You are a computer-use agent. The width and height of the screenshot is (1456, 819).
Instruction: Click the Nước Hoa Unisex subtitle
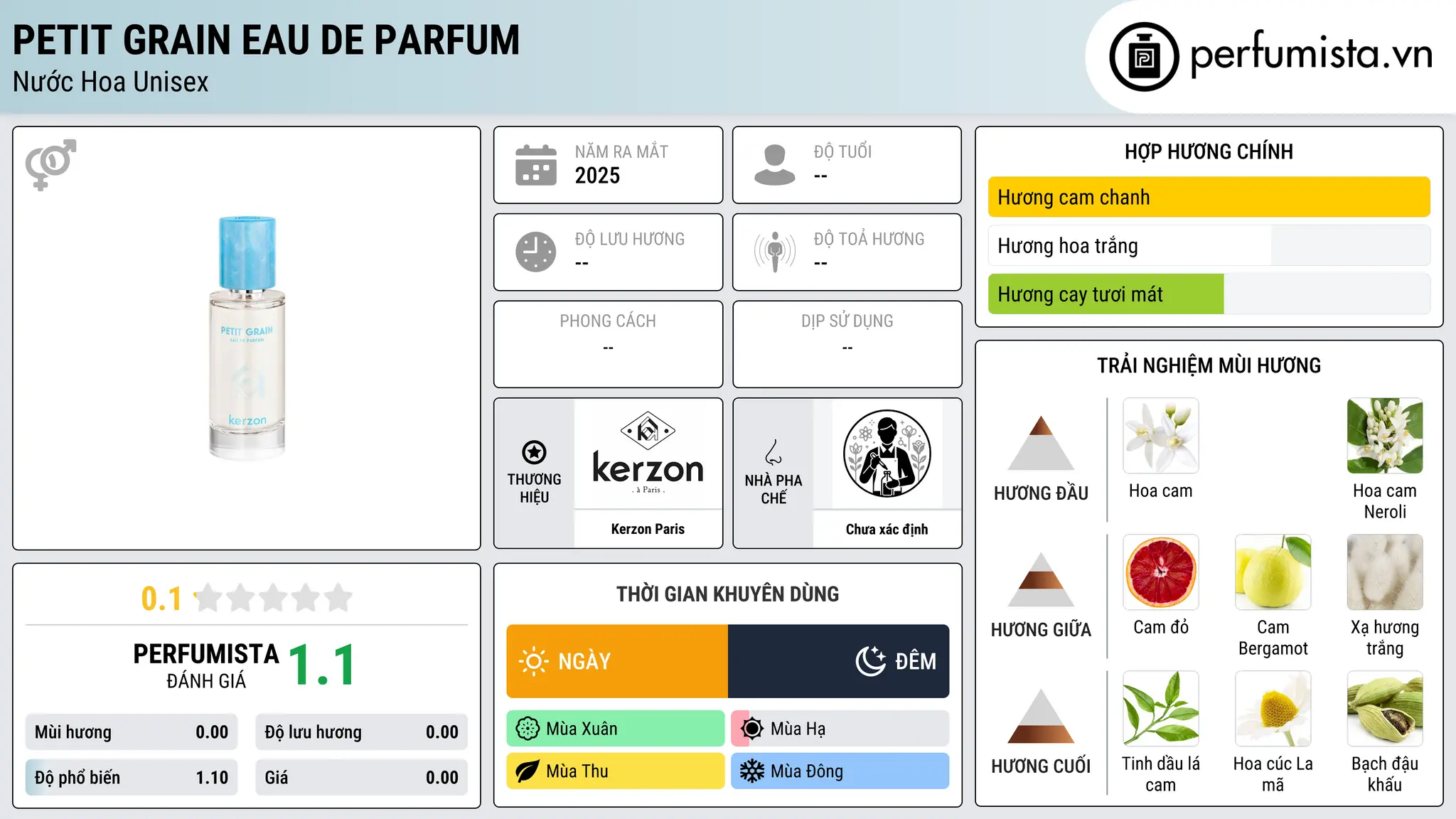pyautogui.click(x=111, y=82)
